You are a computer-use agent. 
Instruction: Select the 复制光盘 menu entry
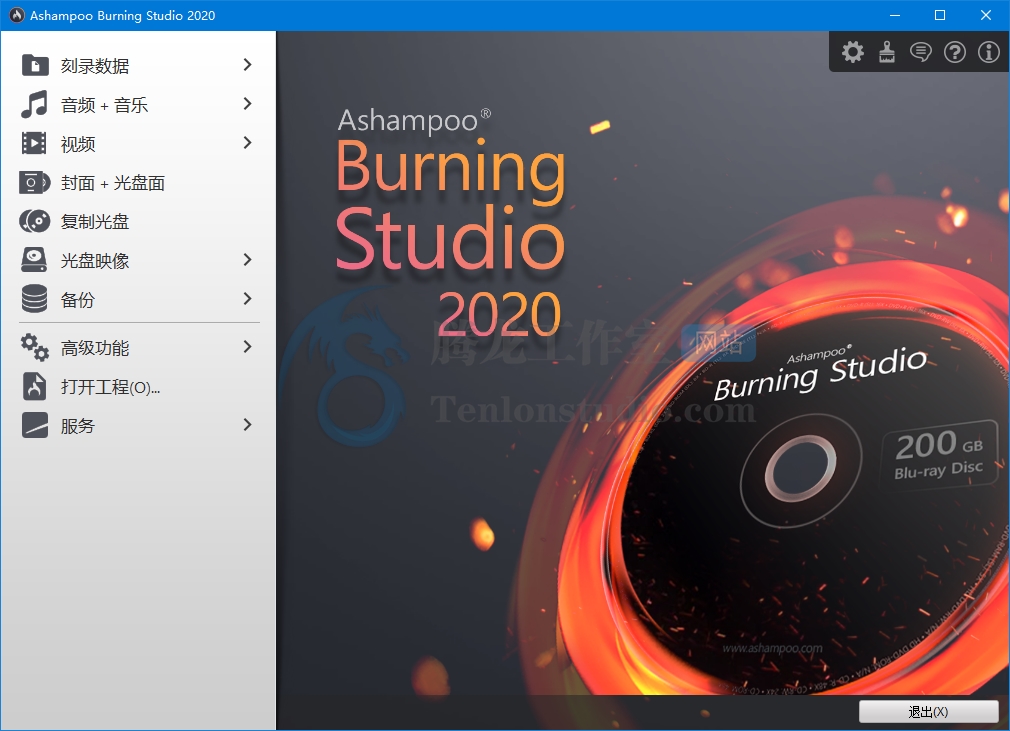click(x=138, y=221)
